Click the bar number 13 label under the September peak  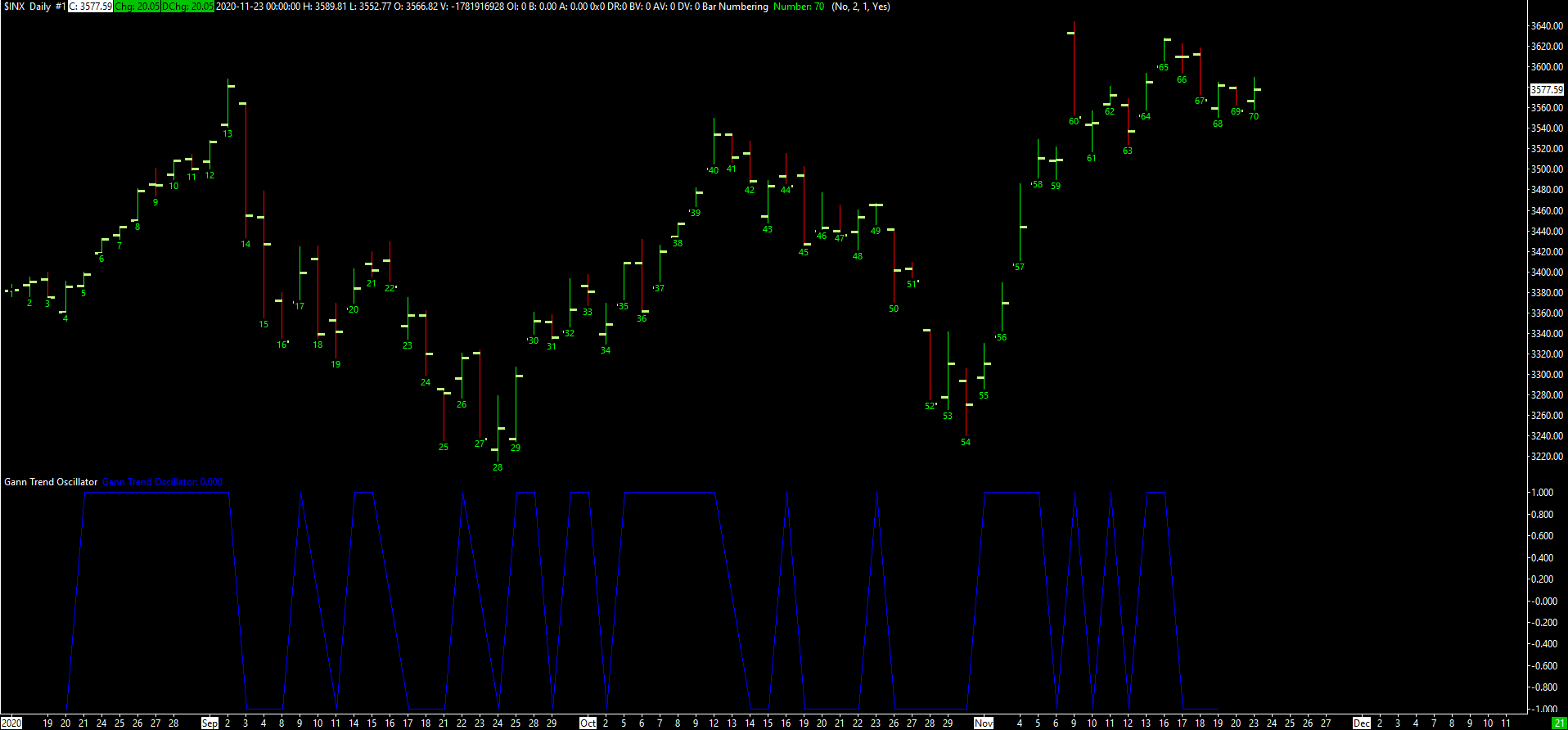click(x=228, y=134)
